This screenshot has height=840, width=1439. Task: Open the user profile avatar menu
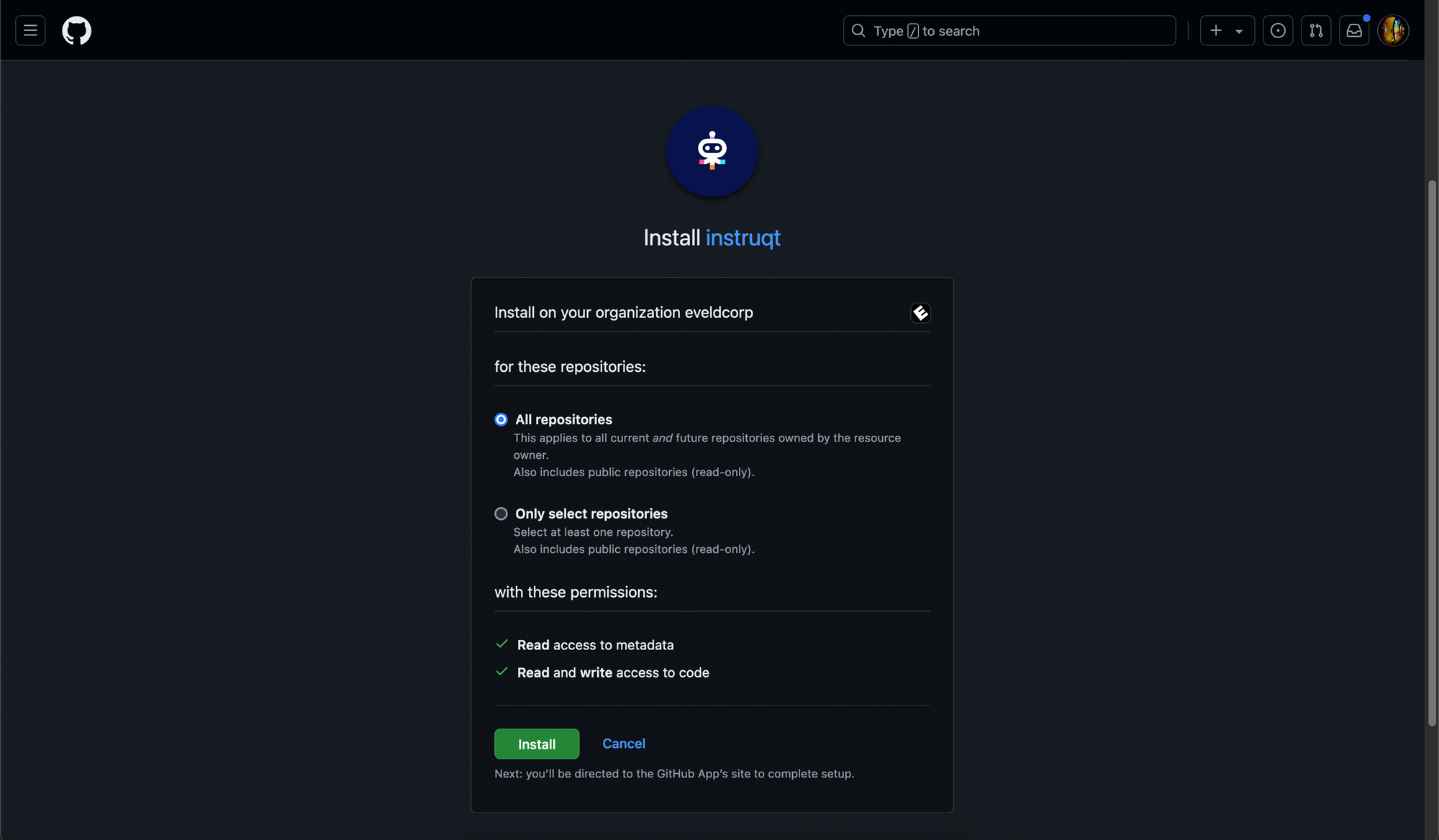click(1393, 31)
